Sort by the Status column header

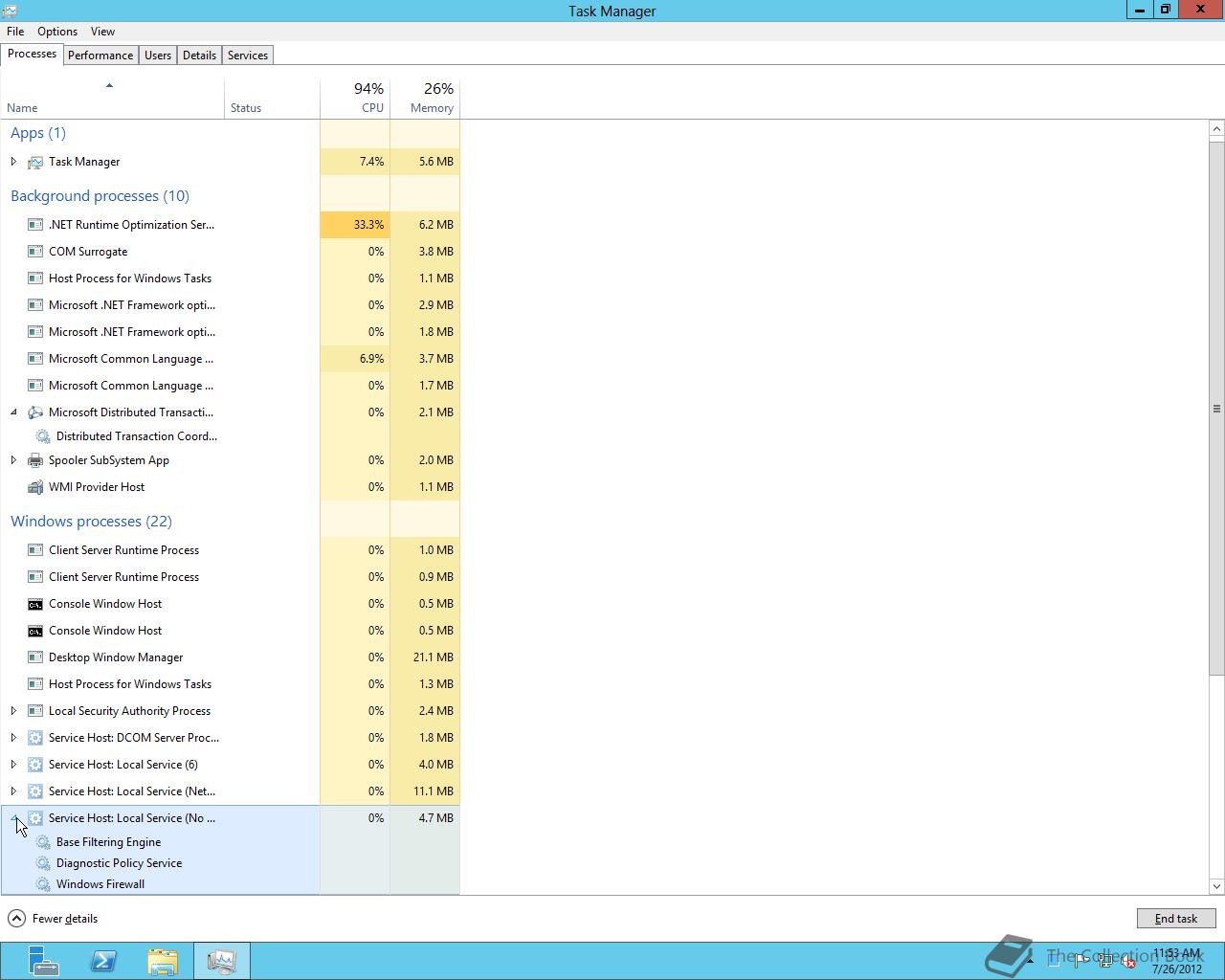point(272,99)
